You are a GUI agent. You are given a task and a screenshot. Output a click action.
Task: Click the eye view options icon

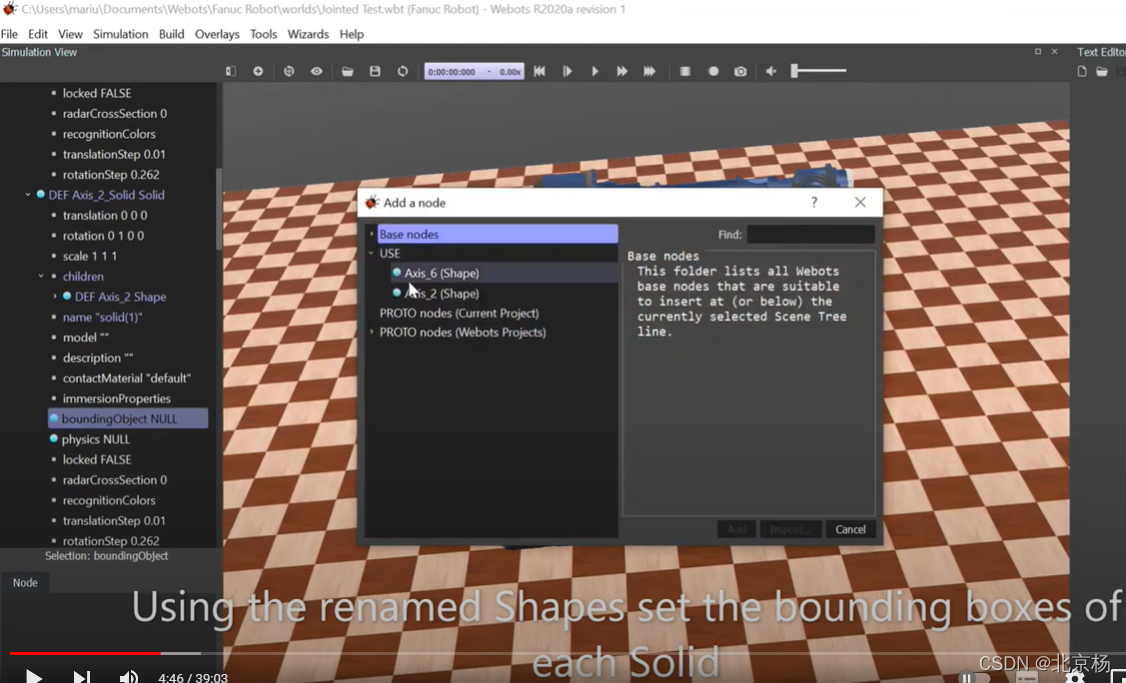317,71
